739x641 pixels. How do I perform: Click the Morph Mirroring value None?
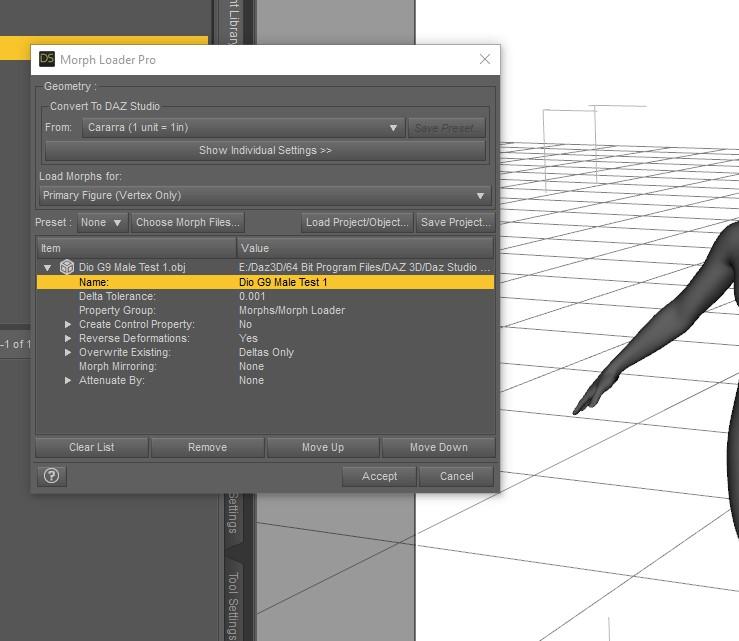click(251, 366)
